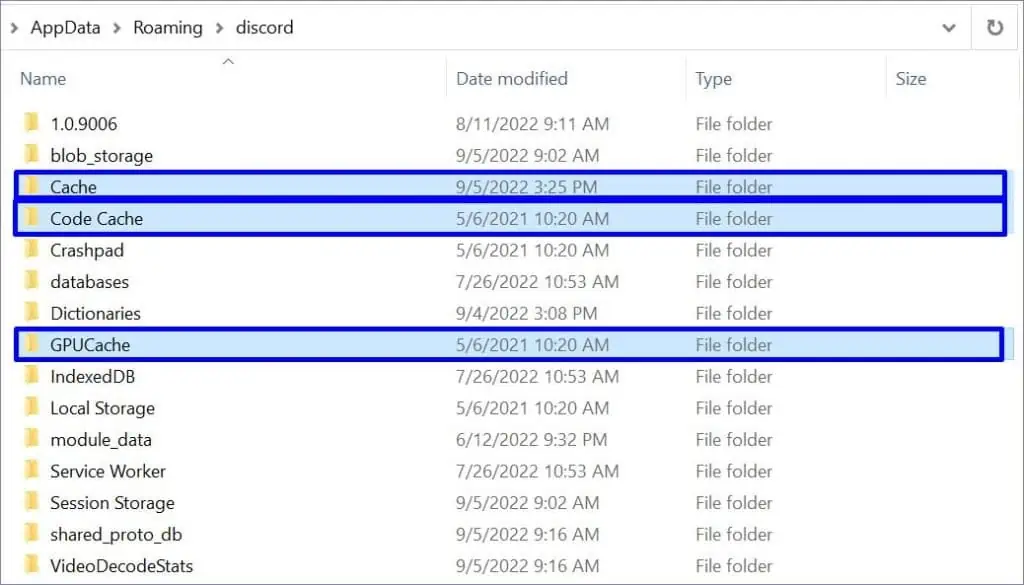
Task: Click the Size column header
Action: (911, 79)
